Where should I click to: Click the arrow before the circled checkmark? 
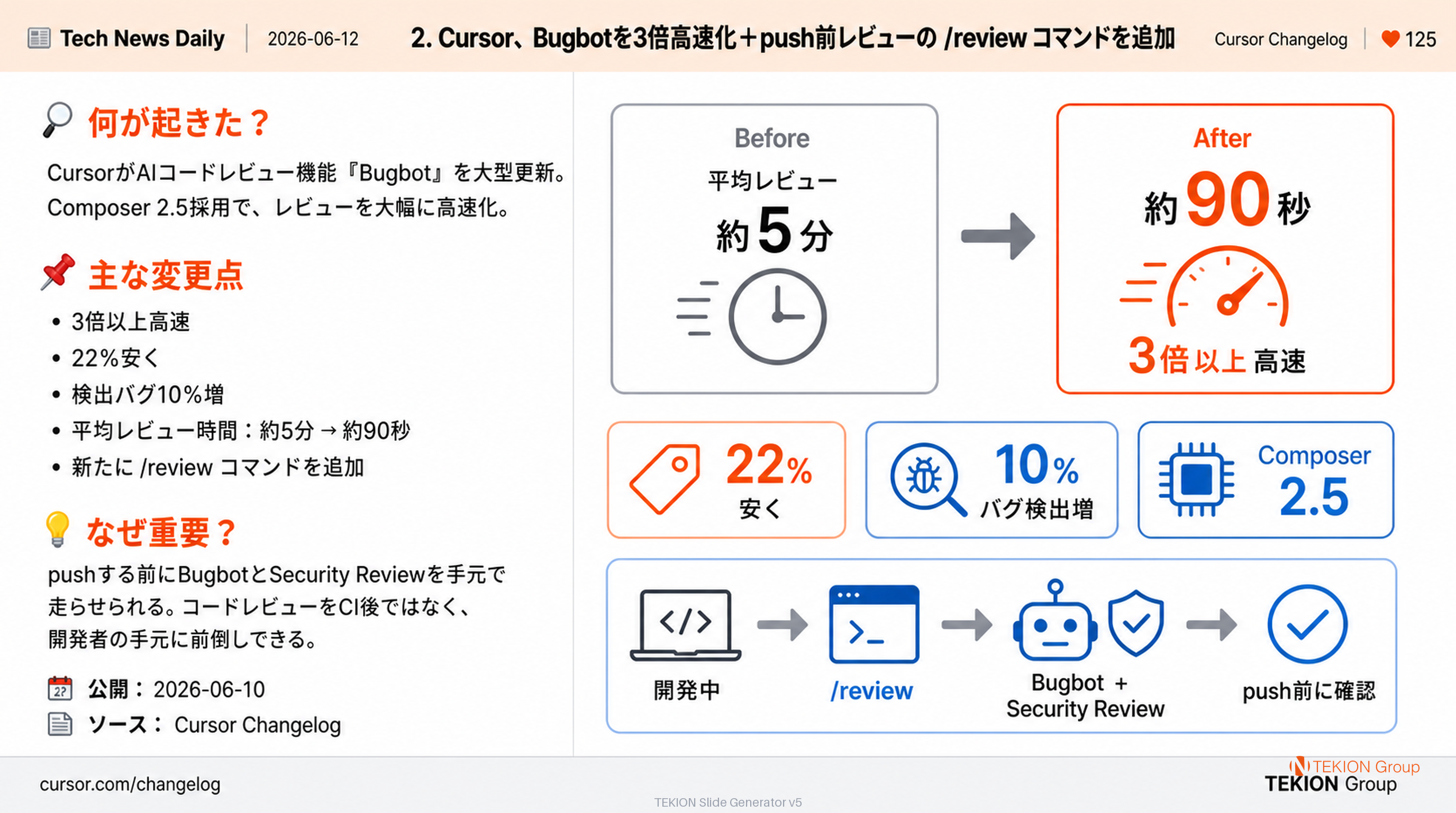point(1212,625)
